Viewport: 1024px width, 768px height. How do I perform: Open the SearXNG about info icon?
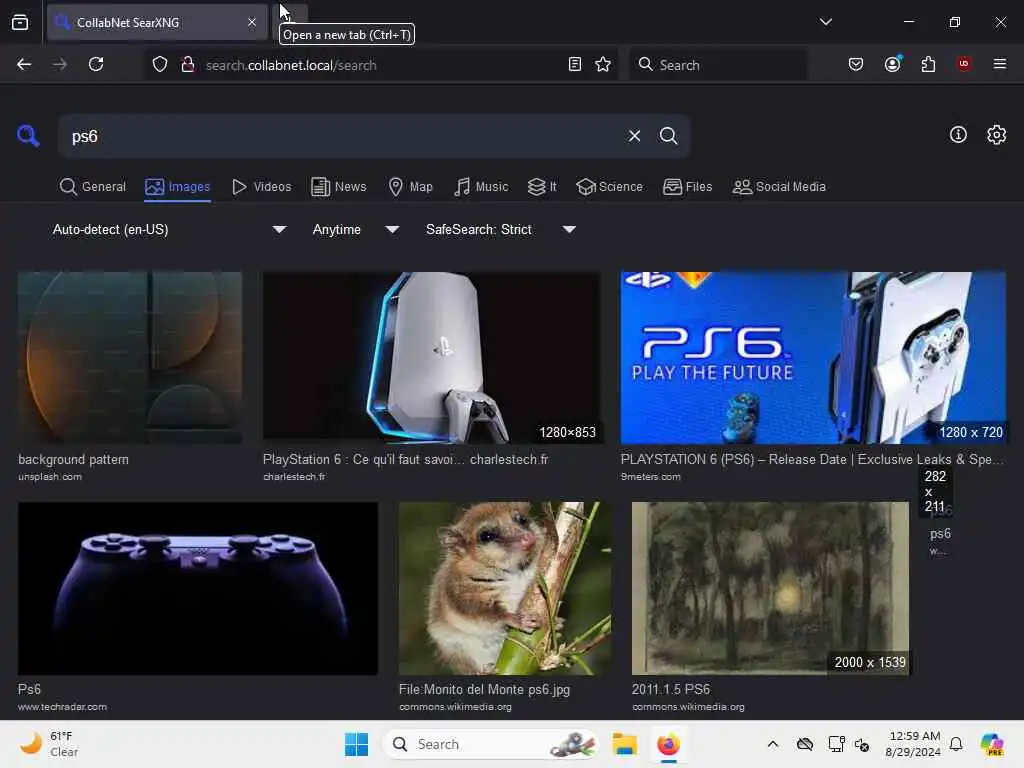958,135
